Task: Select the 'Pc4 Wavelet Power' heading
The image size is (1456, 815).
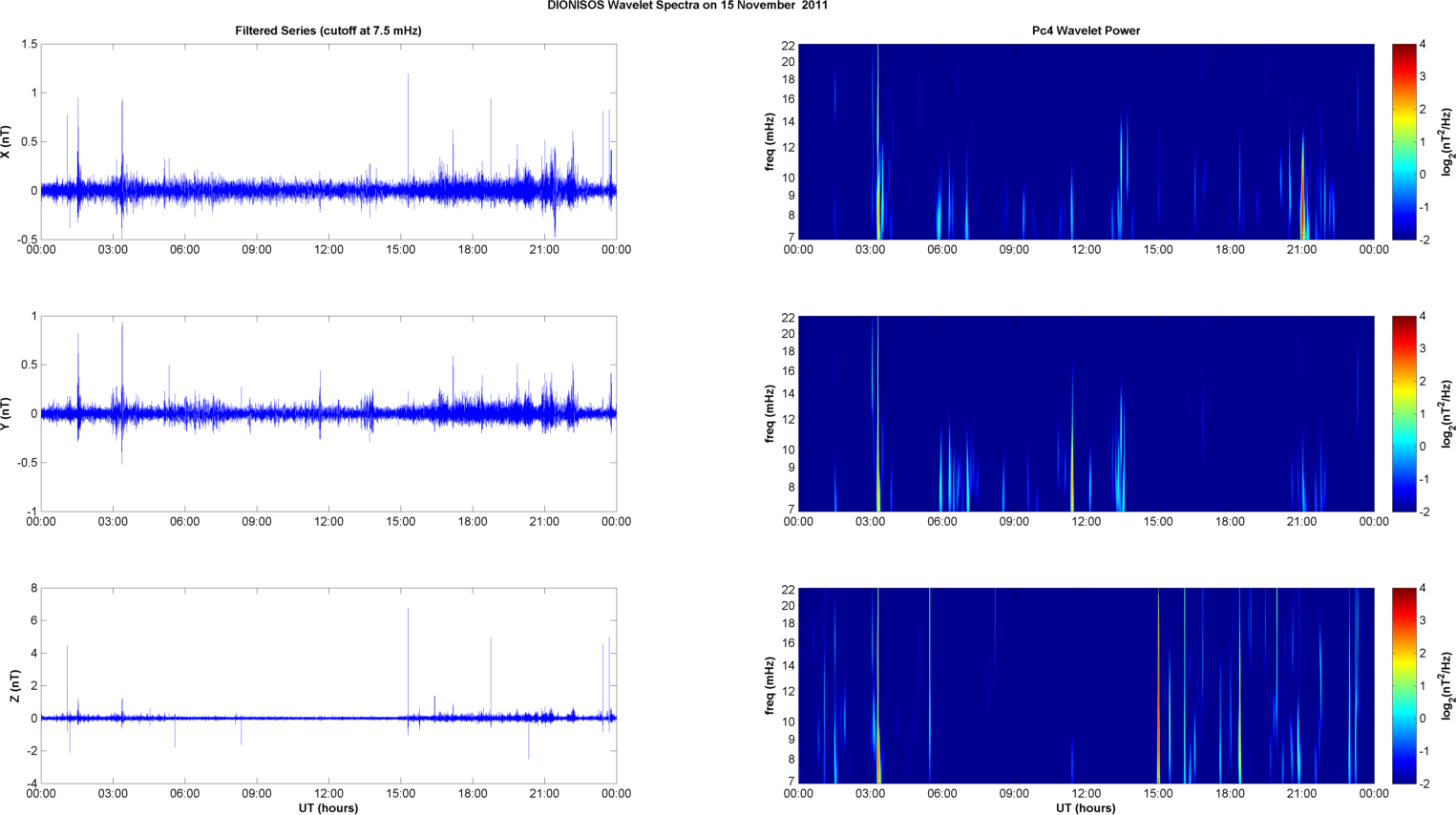Action: click(x=1086, y=31)
